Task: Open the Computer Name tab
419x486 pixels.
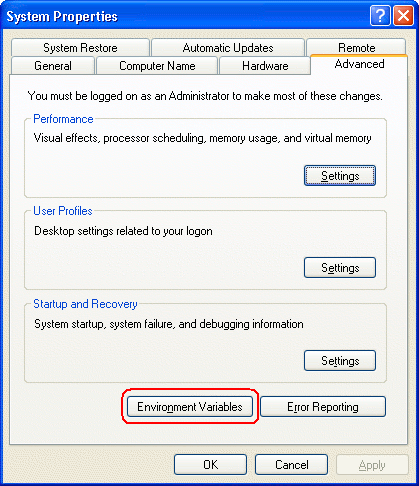Action: (x=157, y=66)
